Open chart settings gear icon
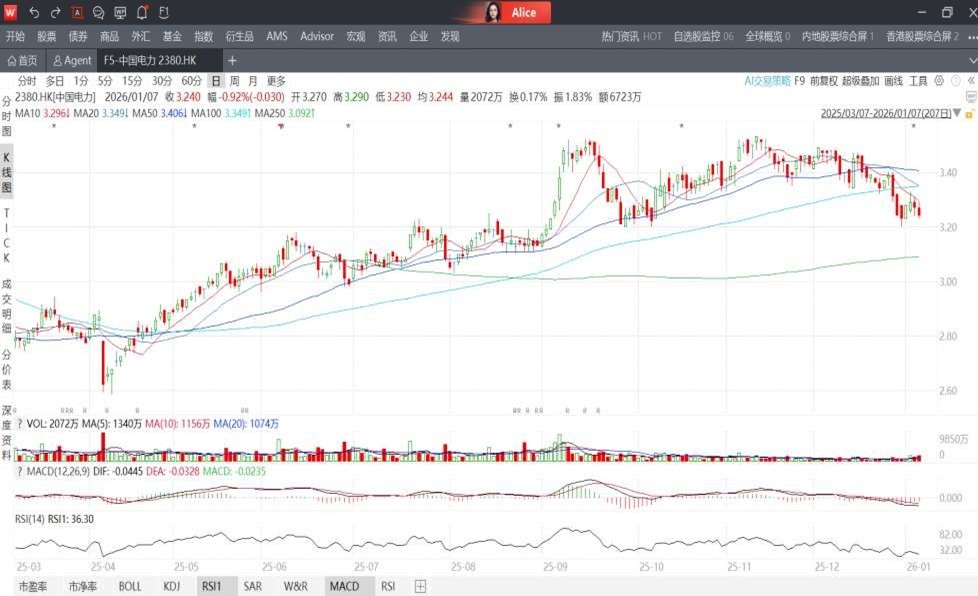The width and height of the screenshot is (978, 596). pyautogui.click(x=940, y=81)
